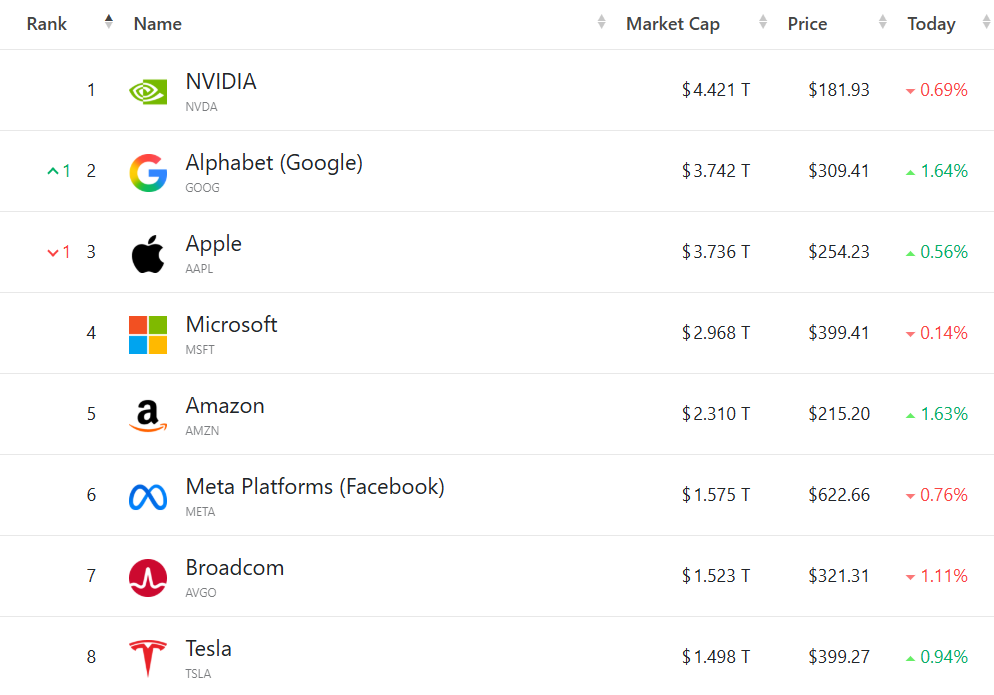Click the Apple logo icon
This screenshot has width=994, height=695.
(x=148, y=254)
